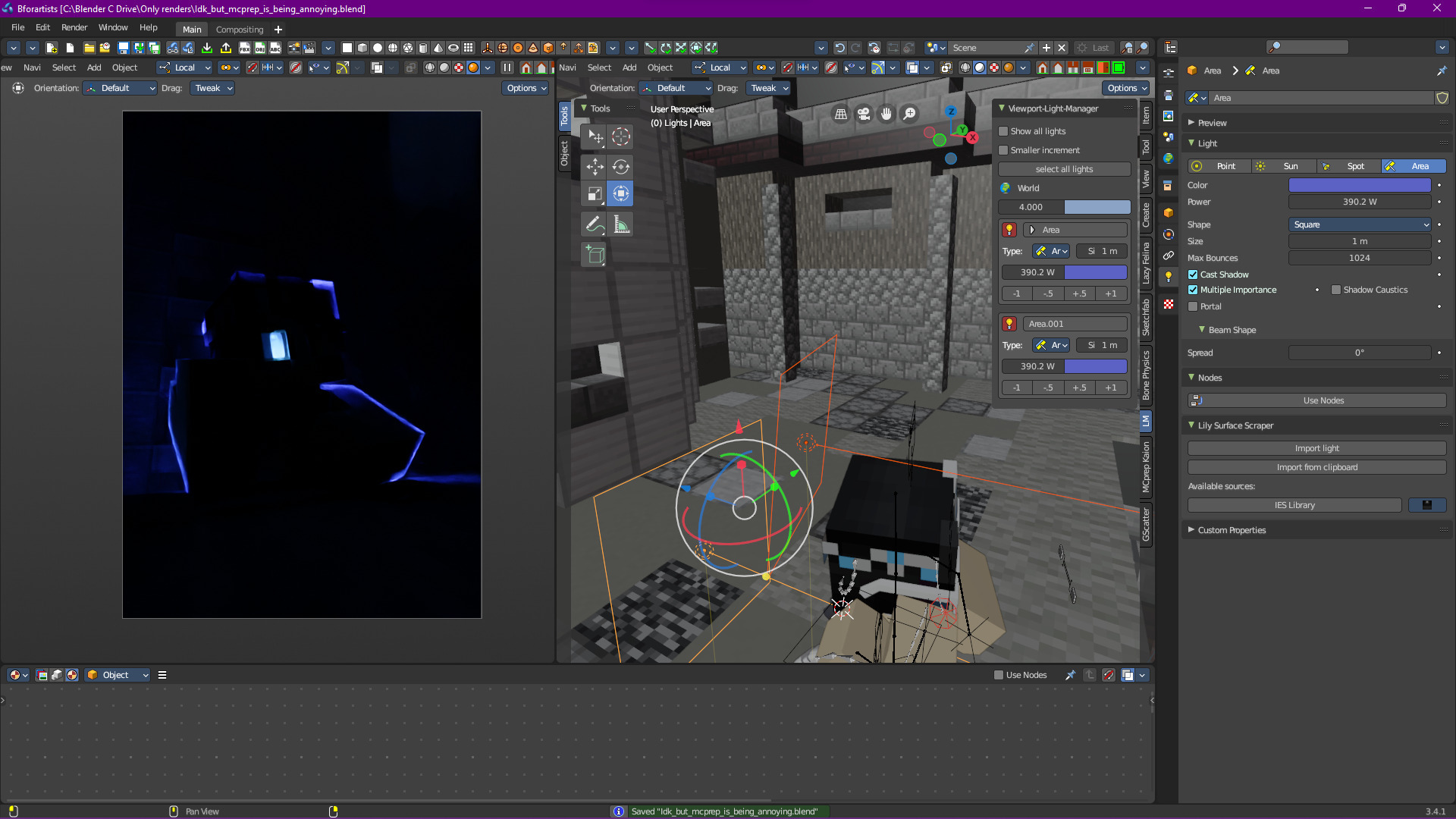The image size is (1456, 819).
Task: Enable Show all lights checkbox
Action: point(1003,131)
